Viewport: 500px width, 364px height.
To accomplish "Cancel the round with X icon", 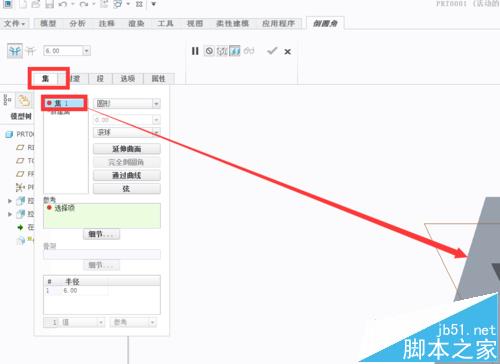I will 287,51.
